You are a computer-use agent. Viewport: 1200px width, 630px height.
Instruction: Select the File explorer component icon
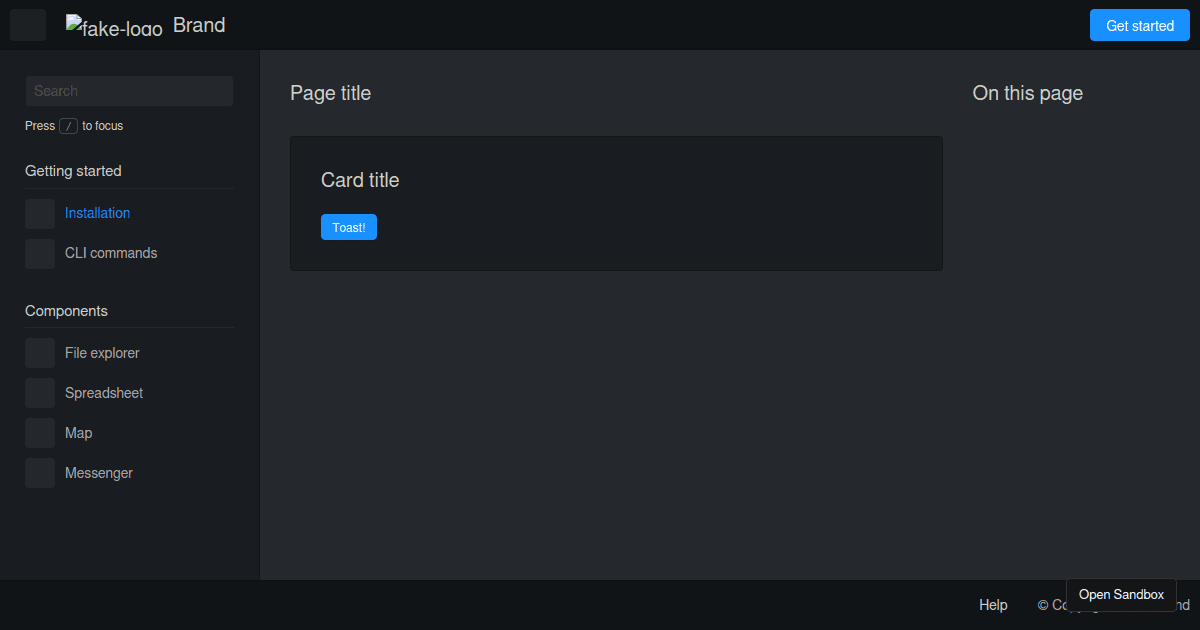[39, 352]
